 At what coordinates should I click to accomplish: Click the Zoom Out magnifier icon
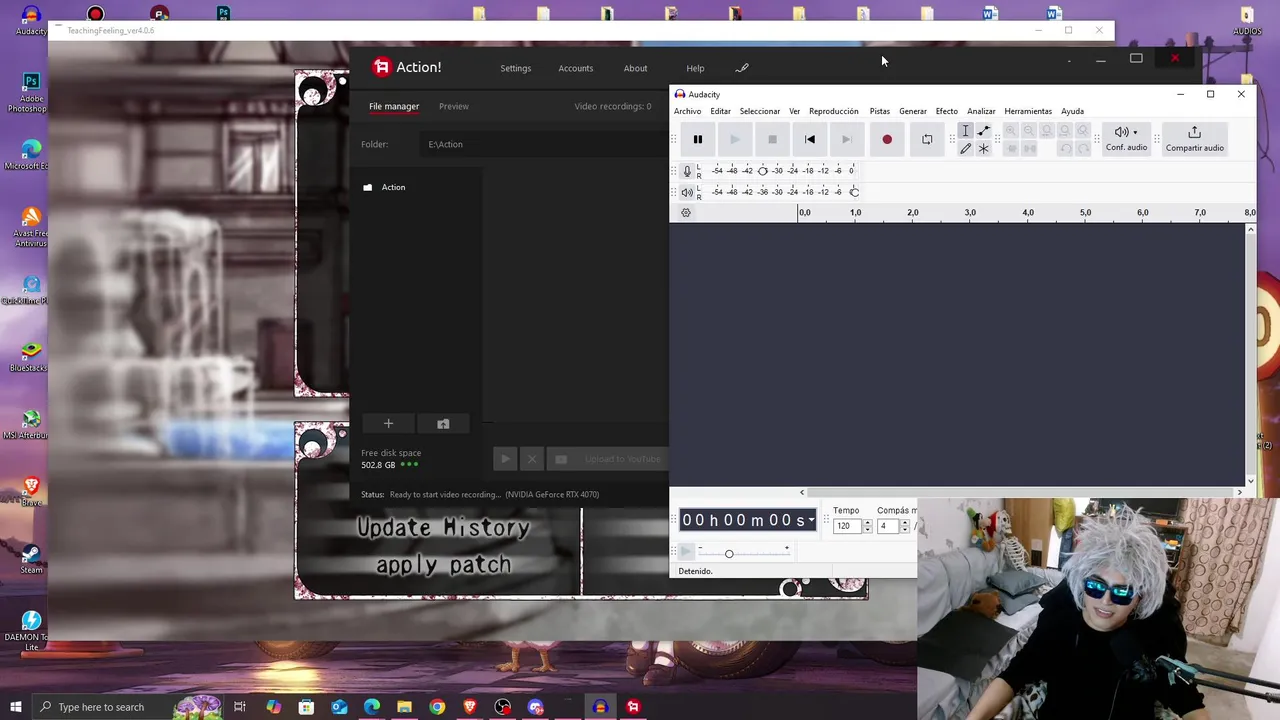pyautogui.click(x=1029, y=131)
